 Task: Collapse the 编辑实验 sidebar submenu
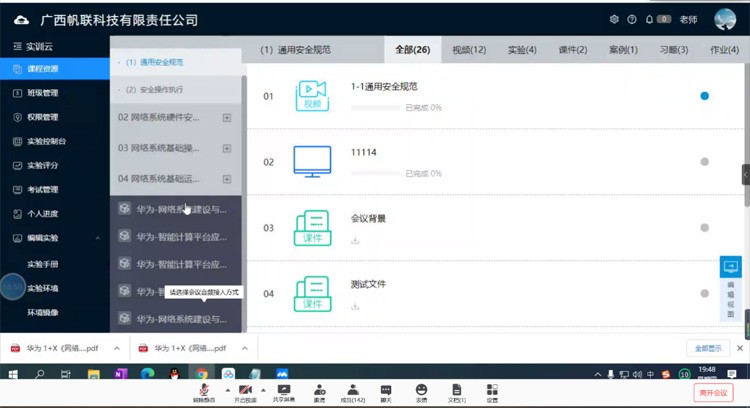(x=97, y=239)
